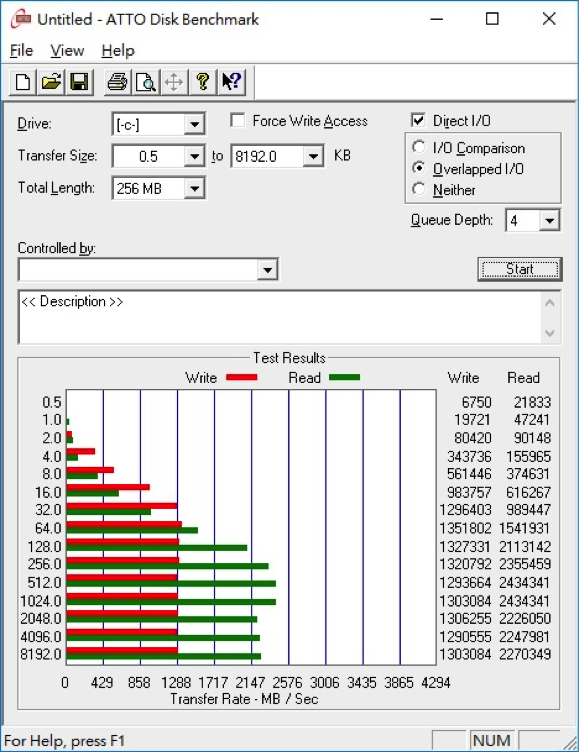Screen dimensions: 579x753
Task: Click the move arrows toolbar icon
Action: click(173, 82)
